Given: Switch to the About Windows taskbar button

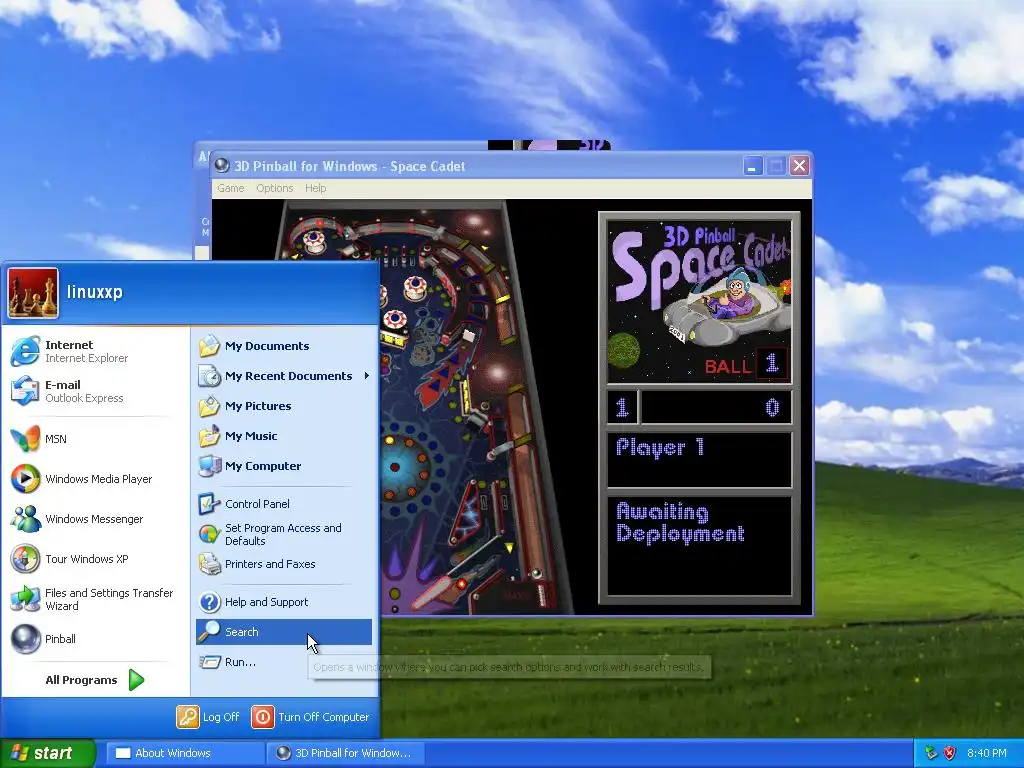Looking at the screenshot, I should point(185,753).
